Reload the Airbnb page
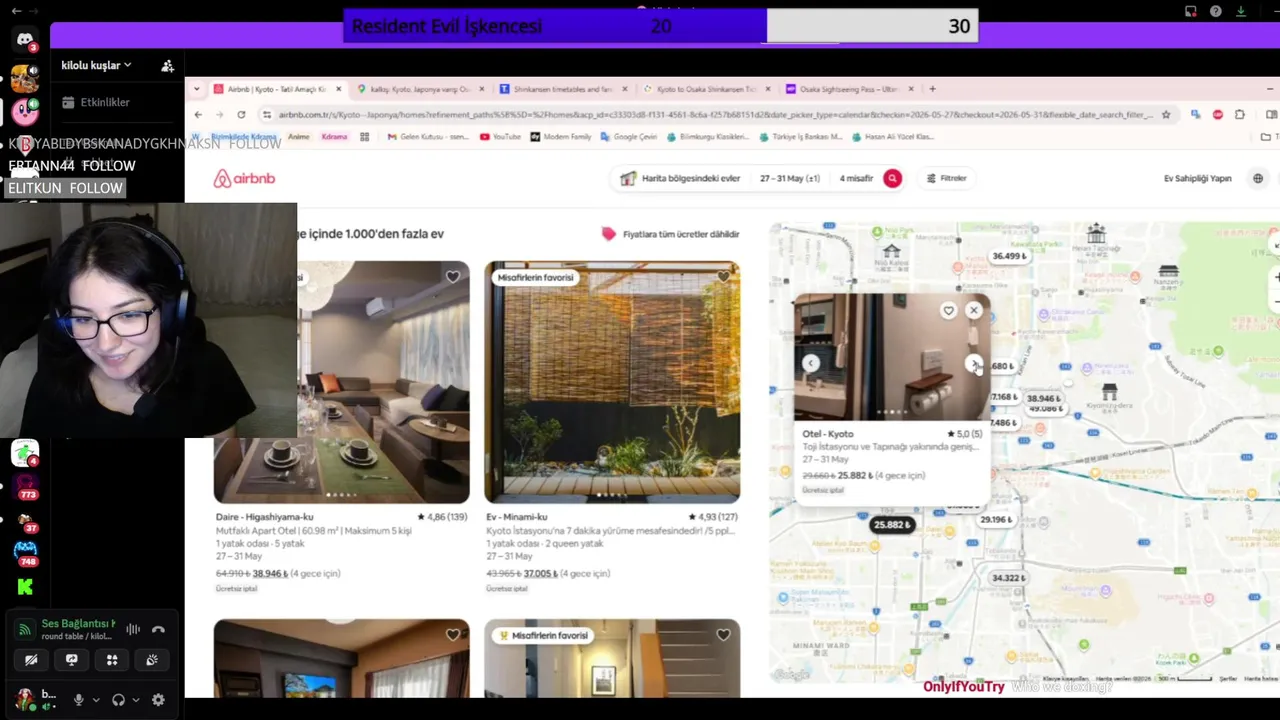The image size is (1280, 720). (x=241, y=115)
